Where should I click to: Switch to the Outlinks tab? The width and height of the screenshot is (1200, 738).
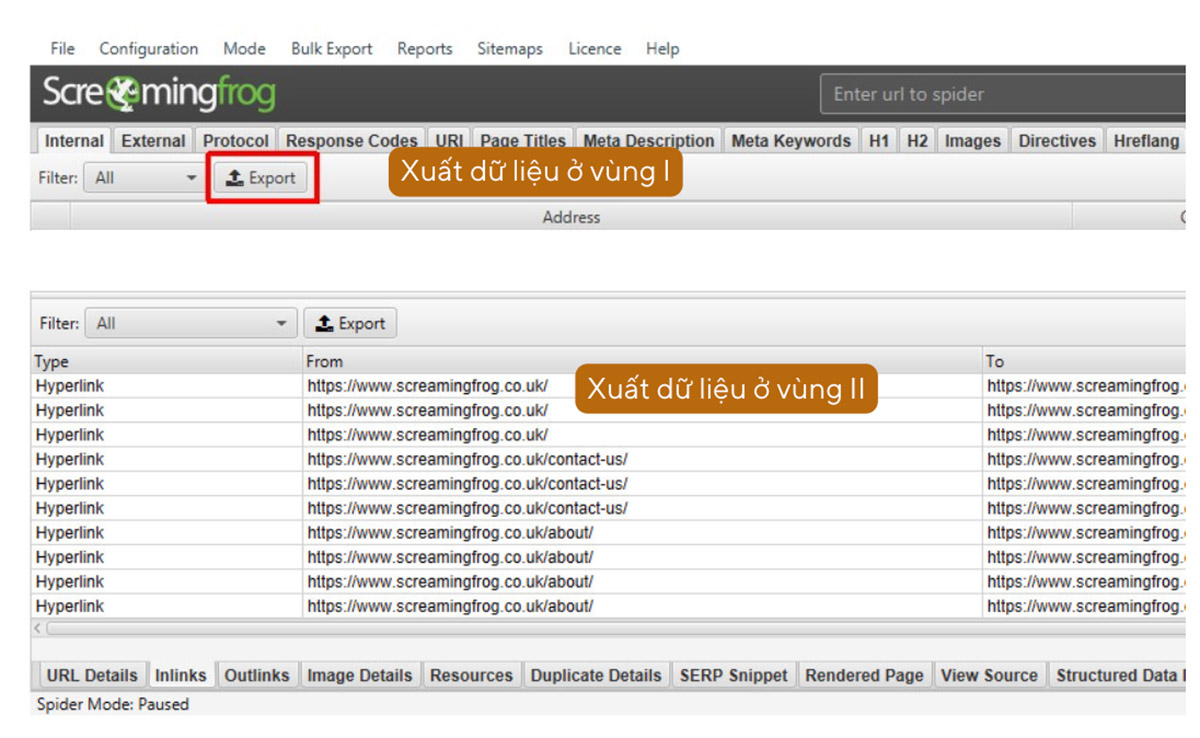coord(257,675)
